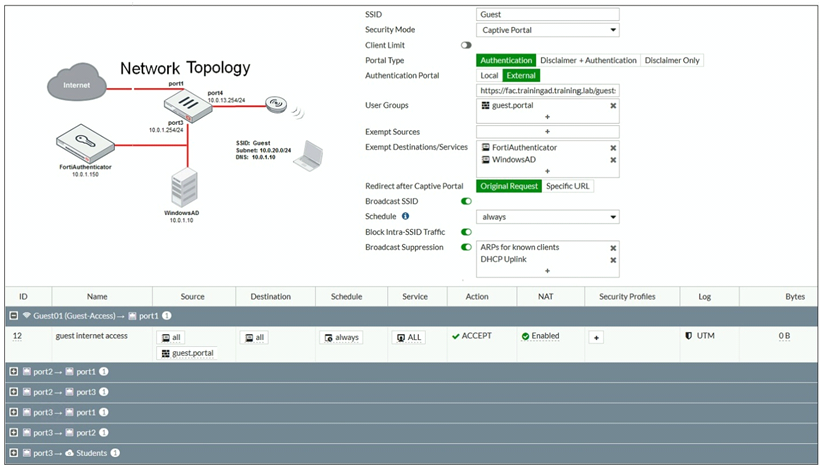Remove ARPs for known clients entry
The width and height of the screenshot is (821, 467).
tap(612, 247)
